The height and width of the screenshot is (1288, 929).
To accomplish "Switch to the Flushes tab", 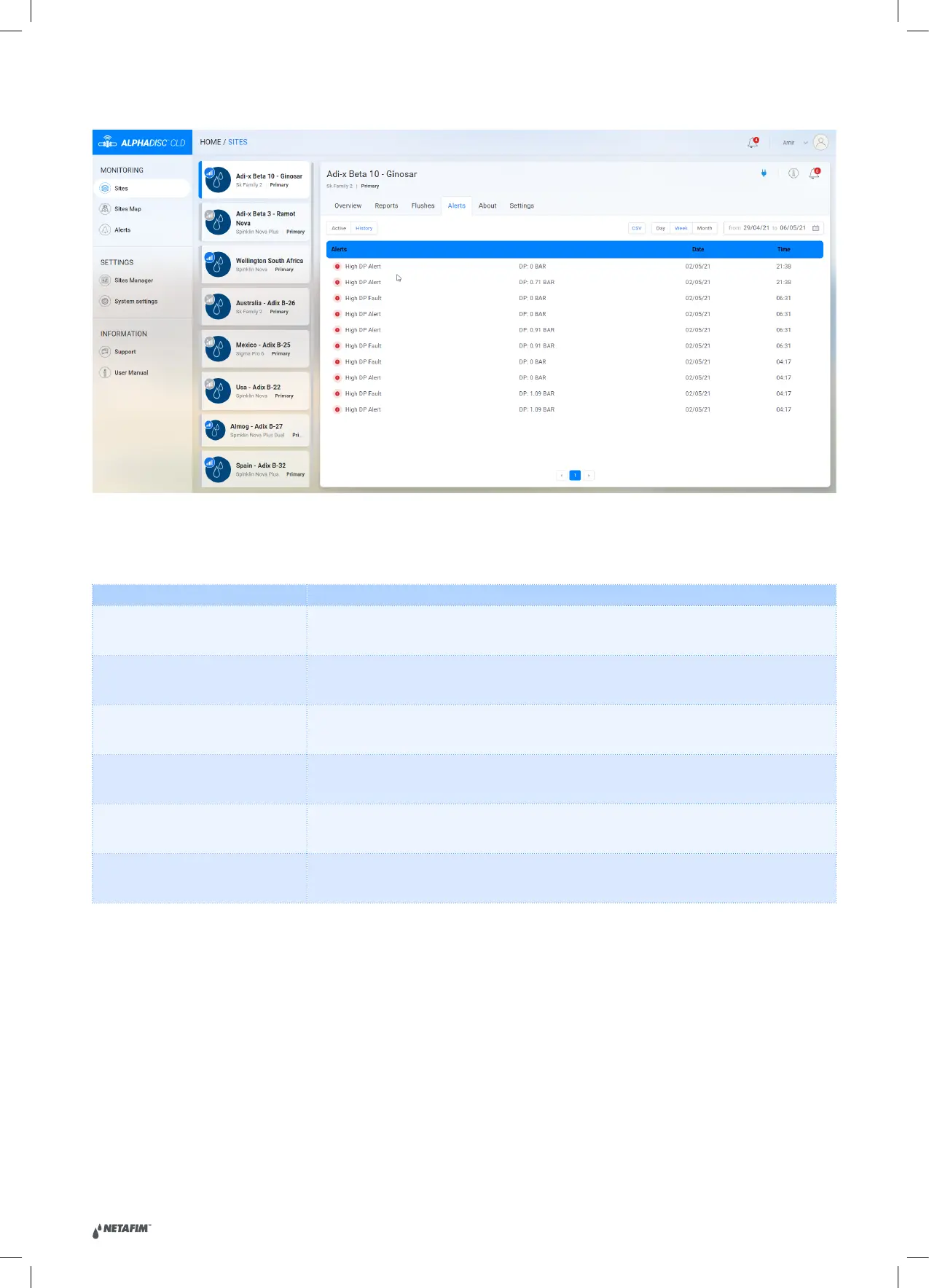I will 423,206.
